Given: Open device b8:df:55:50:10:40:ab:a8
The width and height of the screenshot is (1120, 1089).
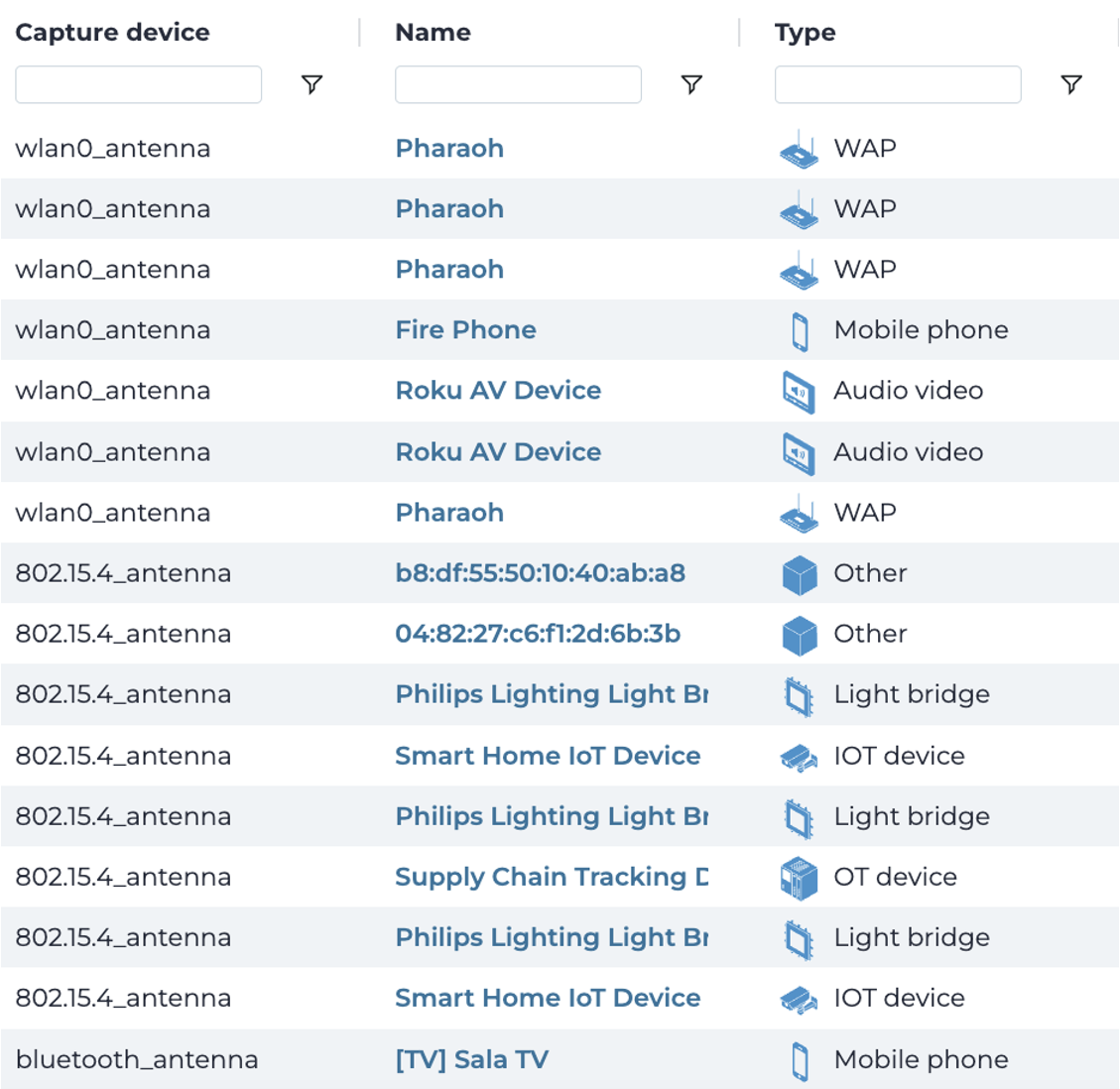Looking at the screenshot, I should point(540,573).
